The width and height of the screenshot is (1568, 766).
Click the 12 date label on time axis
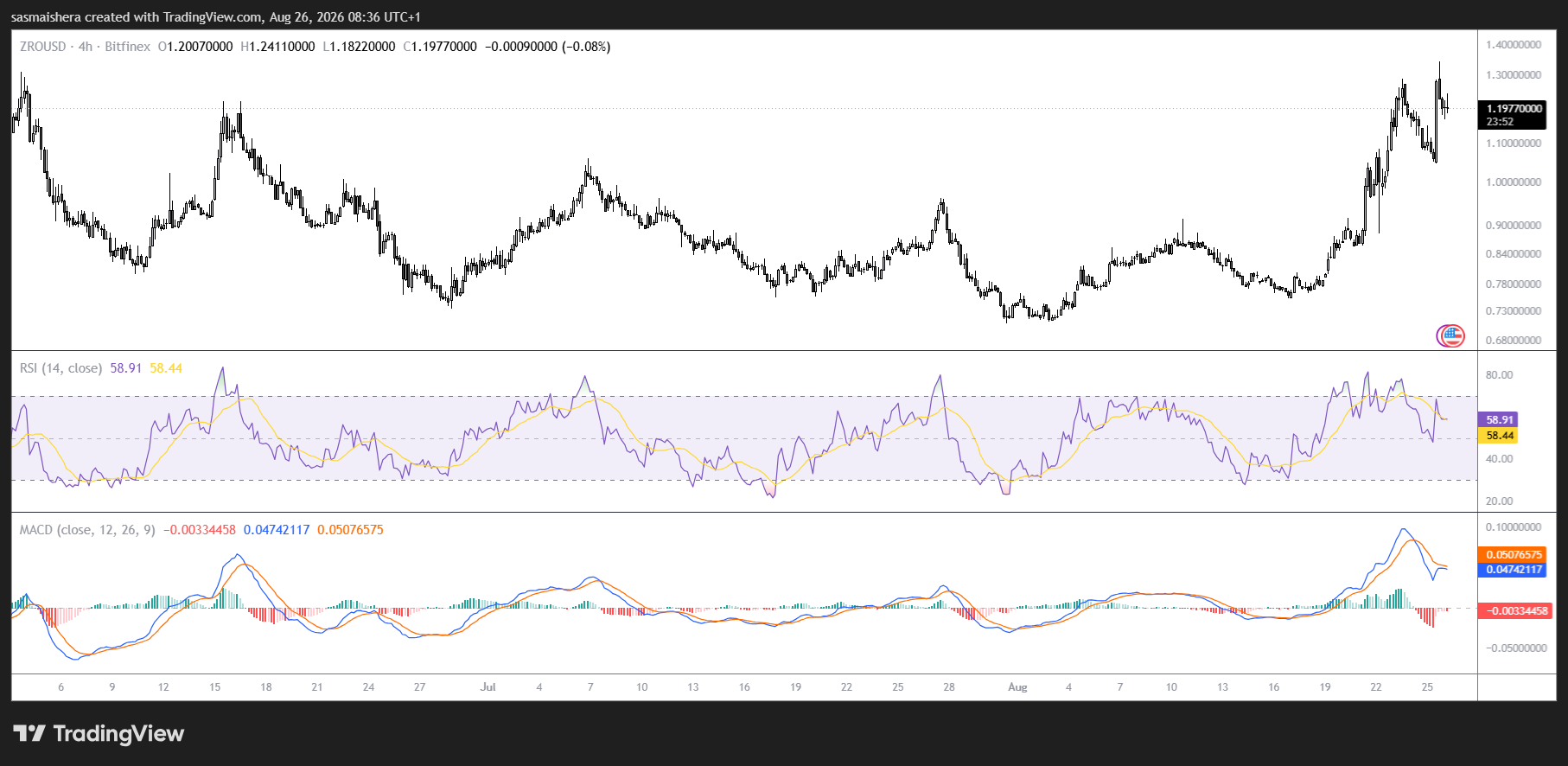163,687
